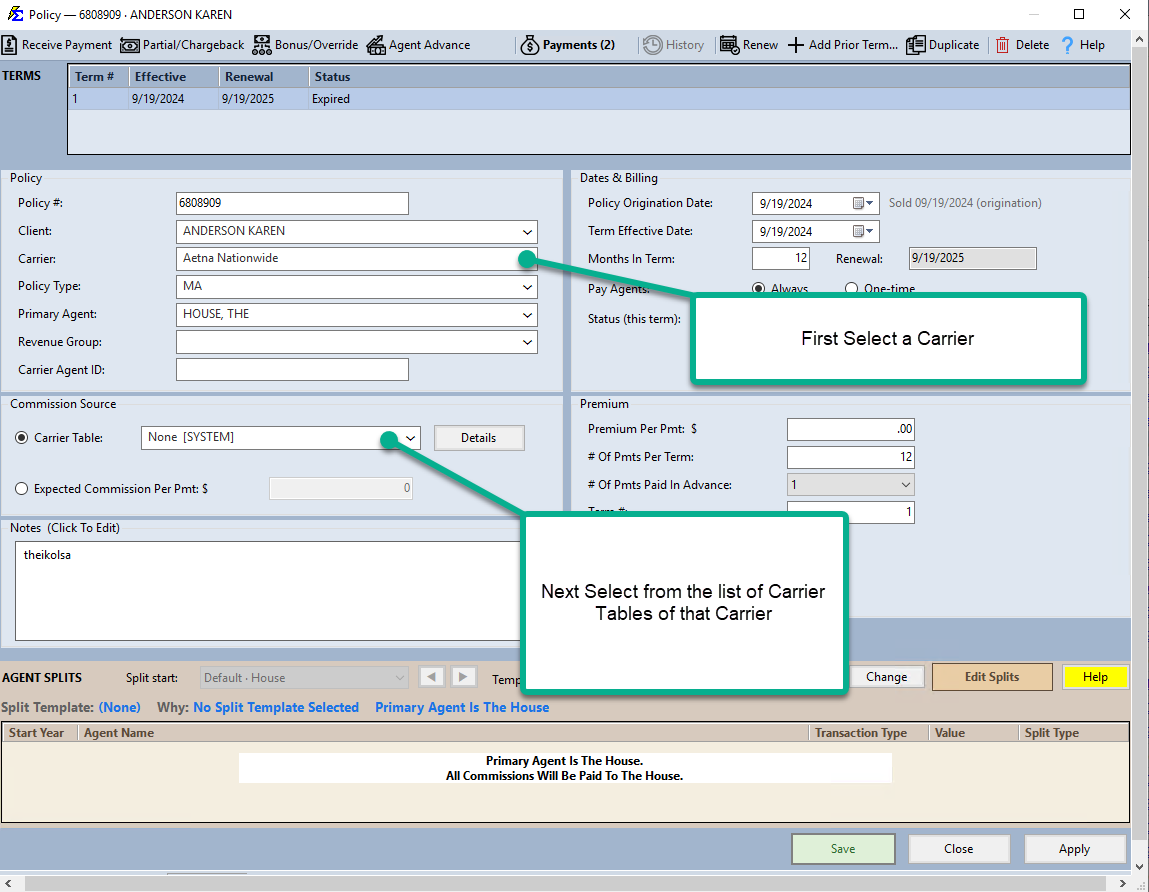Click the green Save button
The width and height of the screenshot is (1149, 892).
point(843,849)
